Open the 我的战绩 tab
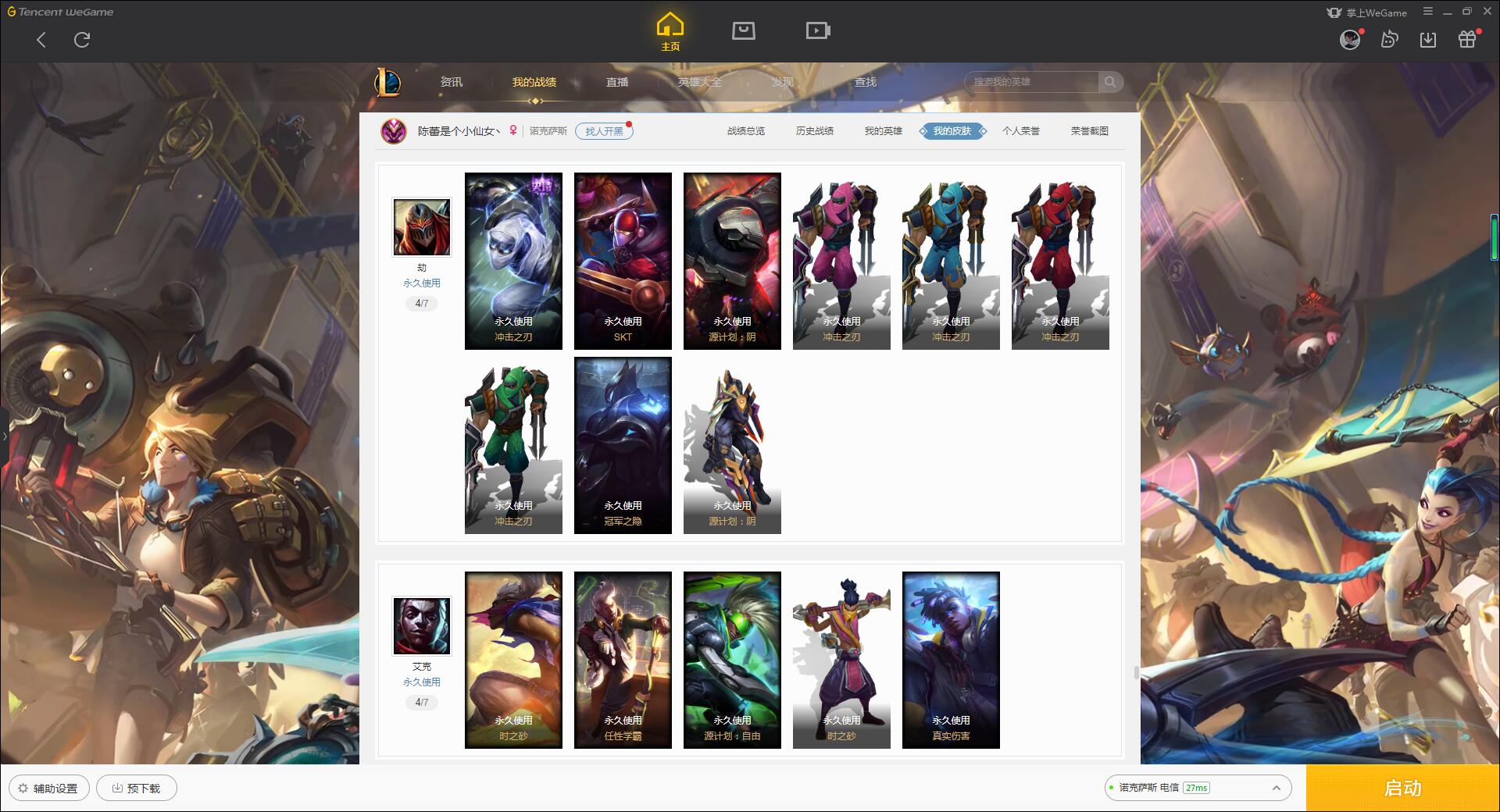Image resolution: width=1500 pixels, height=812 pixels. click(534, 82)
